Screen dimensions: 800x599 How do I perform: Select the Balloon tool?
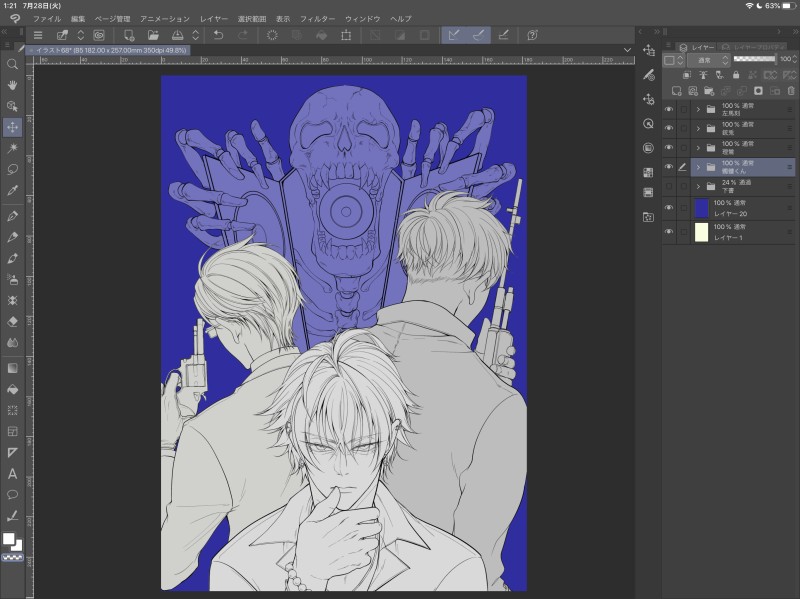(12, 495)
